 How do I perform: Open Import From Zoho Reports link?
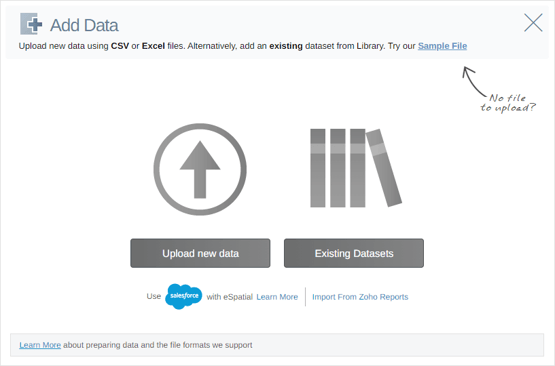coord(360,297)
